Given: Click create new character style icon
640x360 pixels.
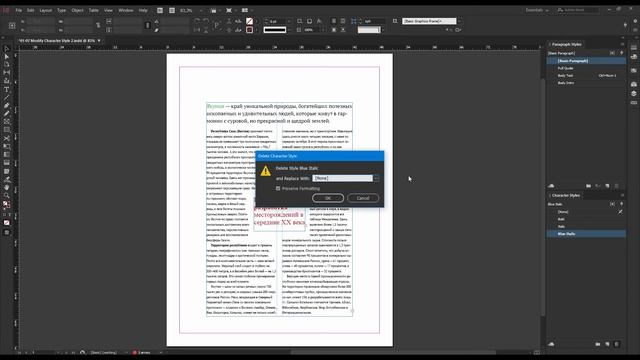Looking at the screenshot, I should coord(607,344).
